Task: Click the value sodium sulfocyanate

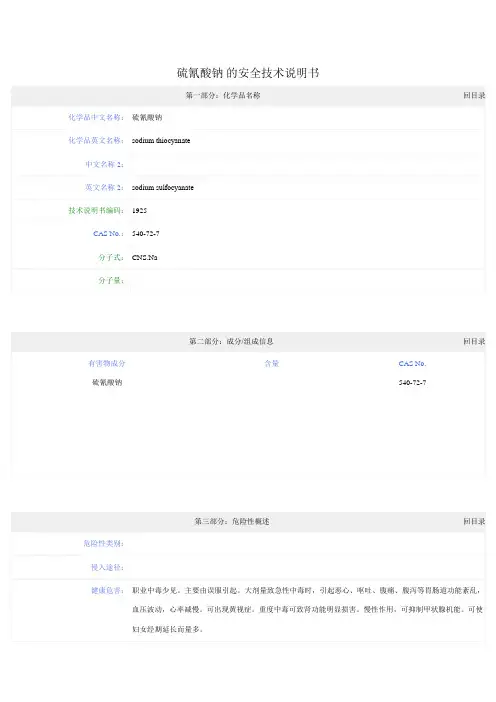Action: click(x=163, y=188)
